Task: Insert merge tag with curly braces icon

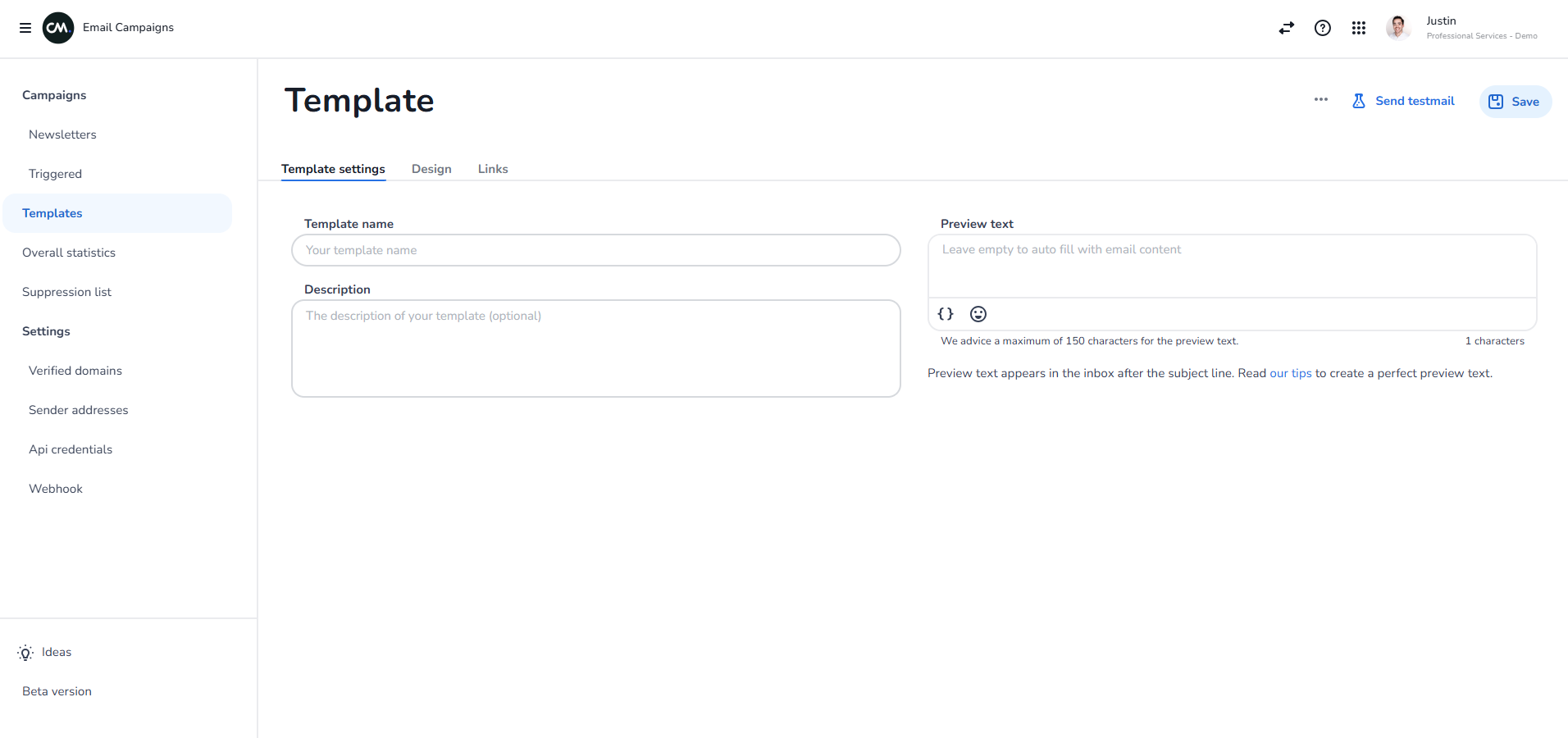Action: [946, 314]
